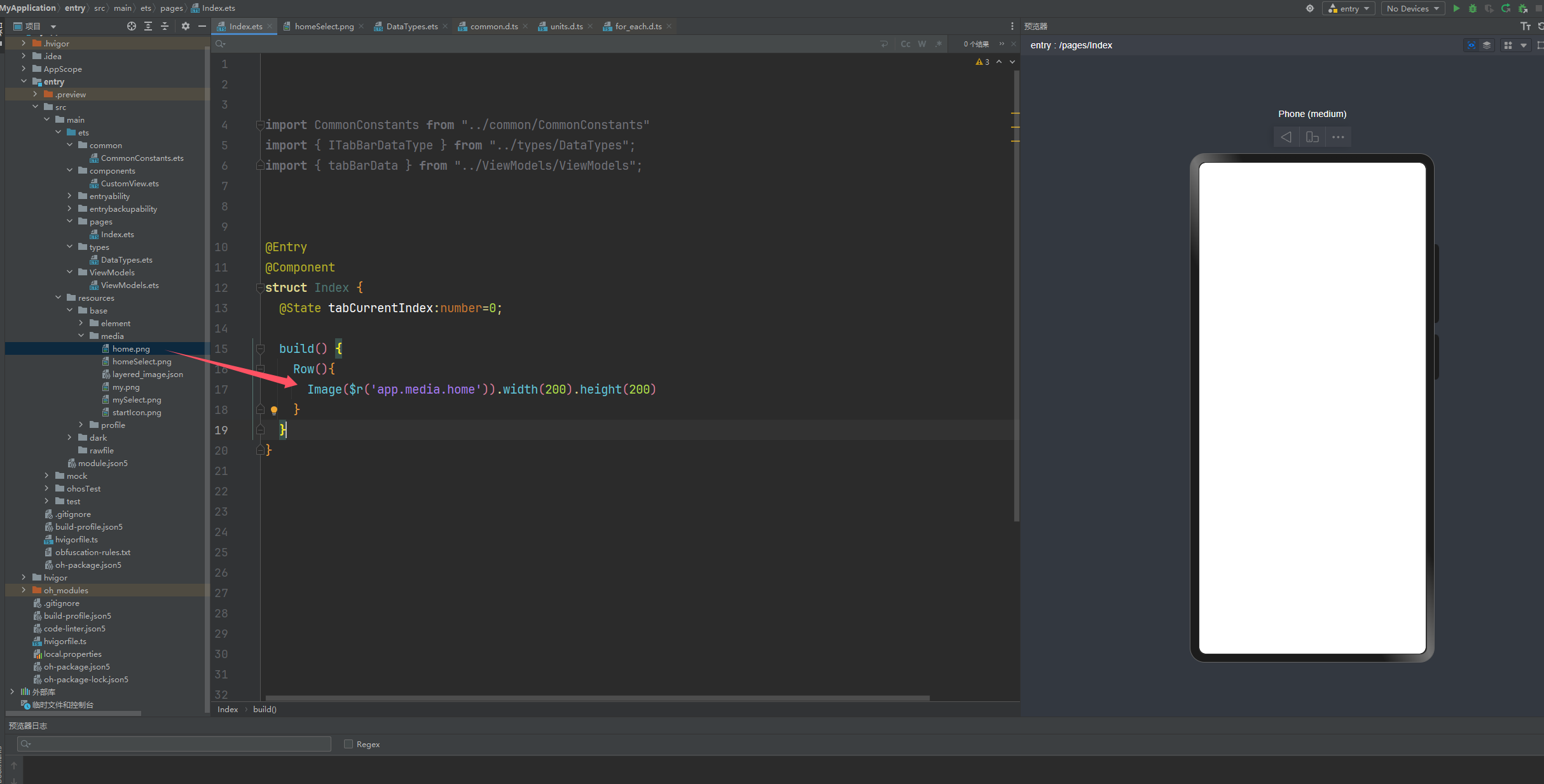1544x784 pixels.
Task: Fold the import block at line 4
Action: click(x=260, y=125)
